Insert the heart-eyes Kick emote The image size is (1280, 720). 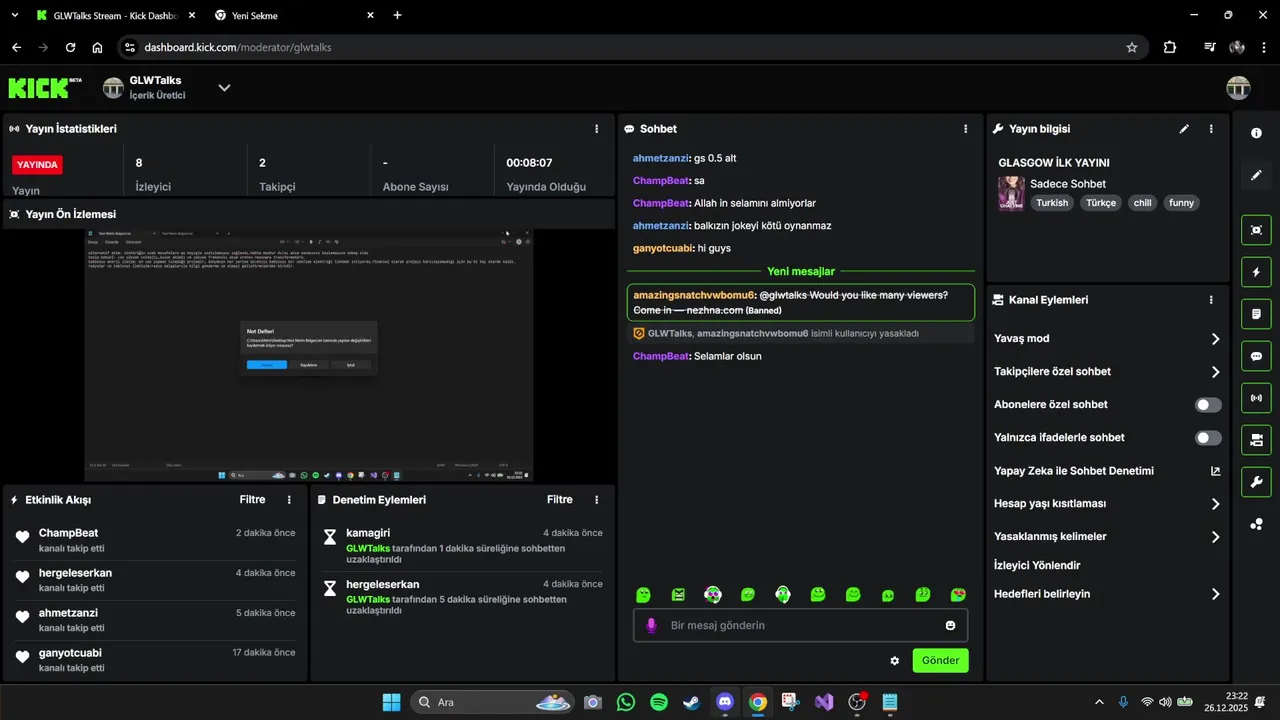click(x=958, y=594)
